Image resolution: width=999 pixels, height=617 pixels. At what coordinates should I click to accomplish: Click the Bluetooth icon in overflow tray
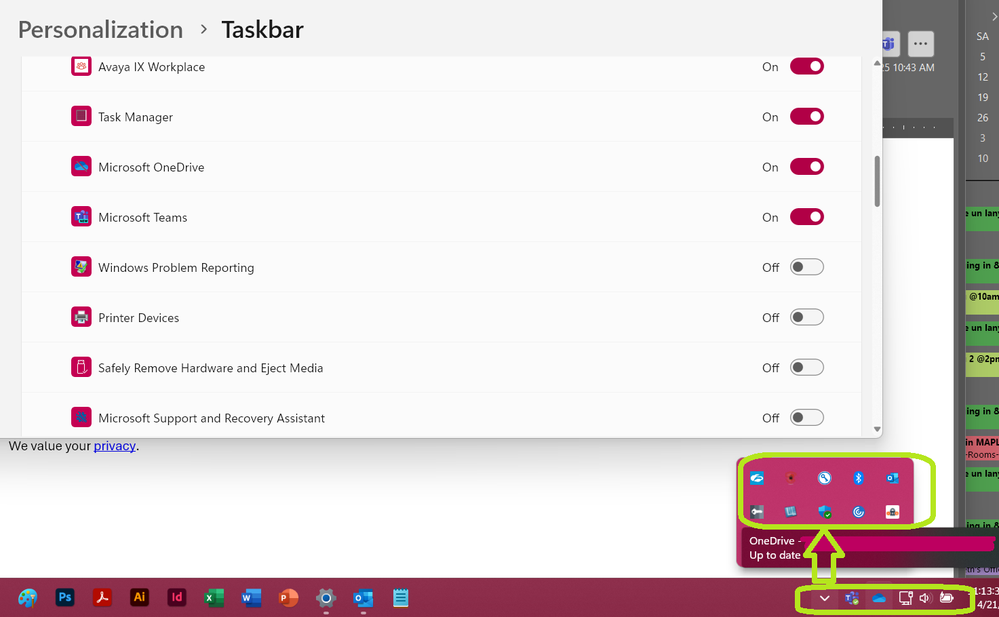(x=858, y=478)
